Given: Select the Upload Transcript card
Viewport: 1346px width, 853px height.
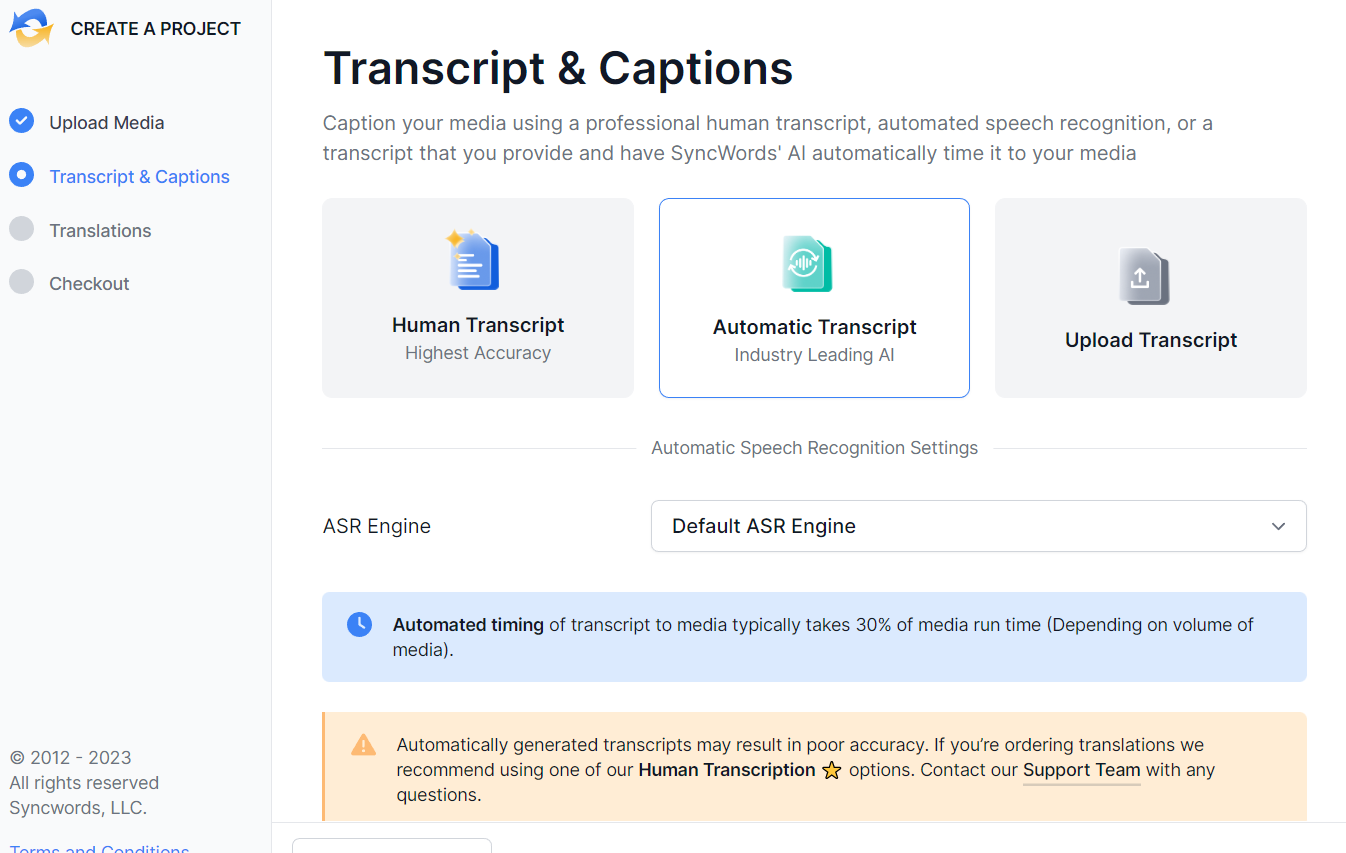Looking at the screenshot, I should (1151, 298).
